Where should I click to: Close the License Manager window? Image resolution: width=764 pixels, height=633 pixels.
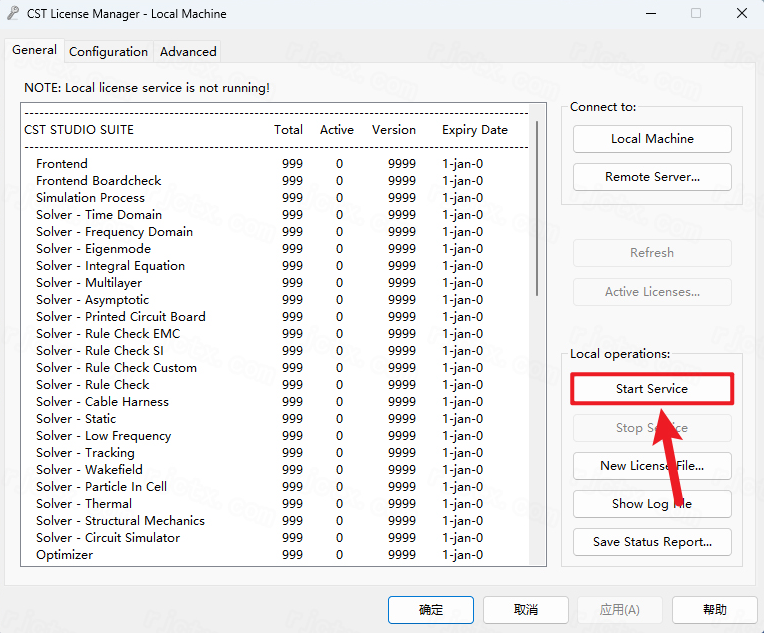pos(741,14)
